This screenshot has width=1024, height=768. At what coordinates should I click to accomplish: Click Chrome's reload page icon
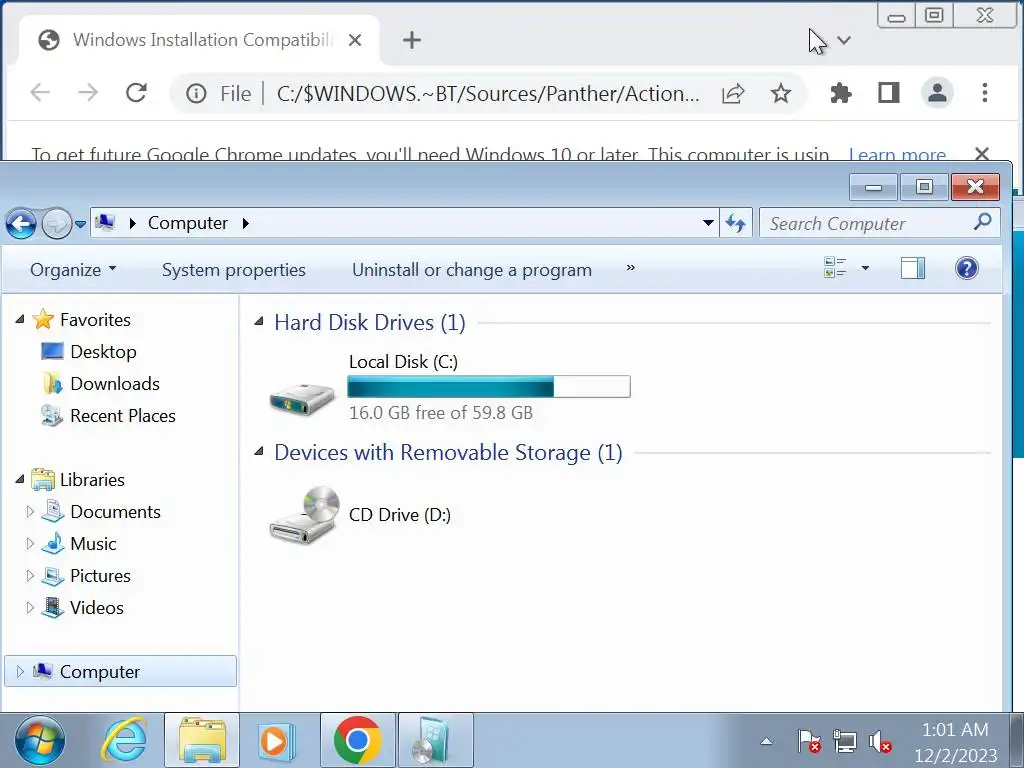(x=136, y=93)
